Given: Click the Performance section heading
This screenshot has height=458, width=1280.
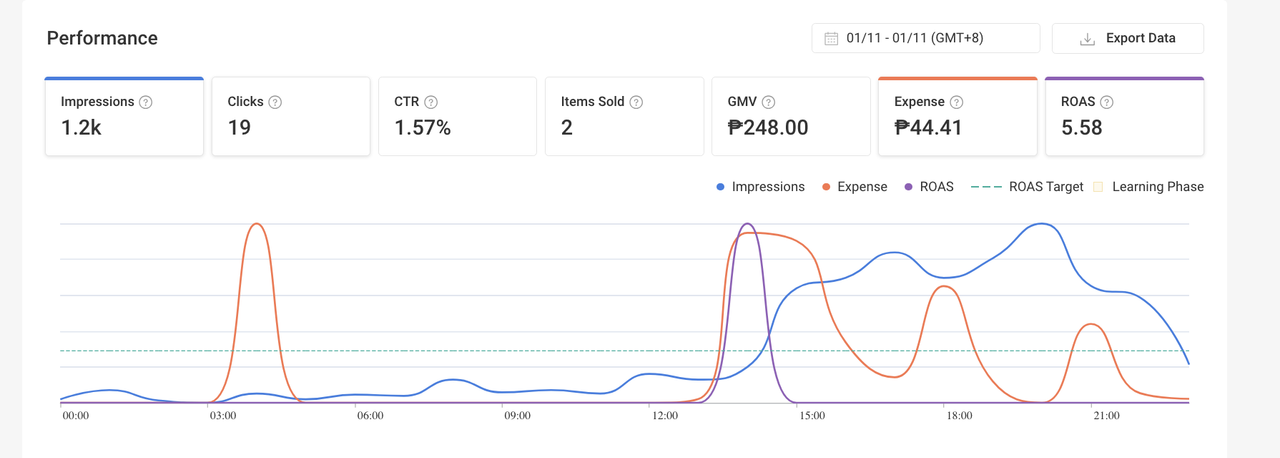Looking at the screenshot, I should (x=102, y=38).
